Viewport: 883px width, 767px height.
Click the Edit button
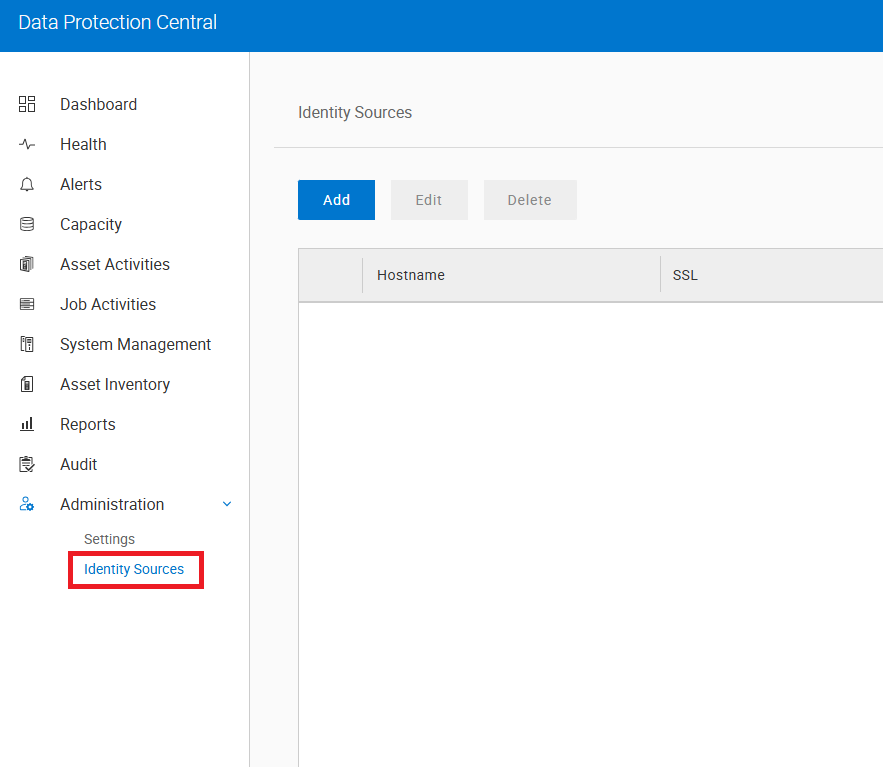[x=429, y=199]
